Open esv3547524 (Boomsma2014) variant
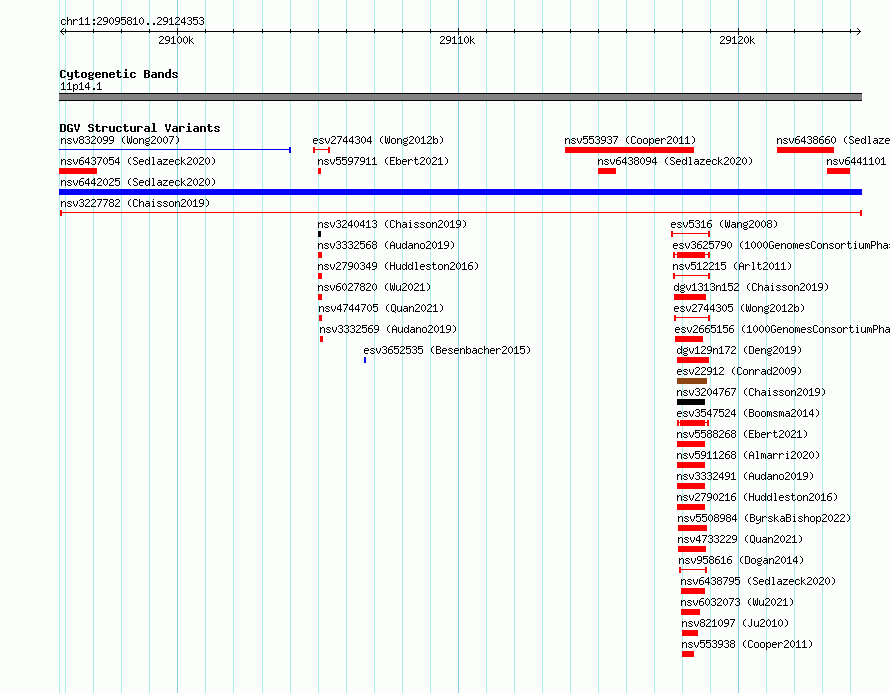Image resolution: width=890 pixels, height=693 pixels. point(748,413)
